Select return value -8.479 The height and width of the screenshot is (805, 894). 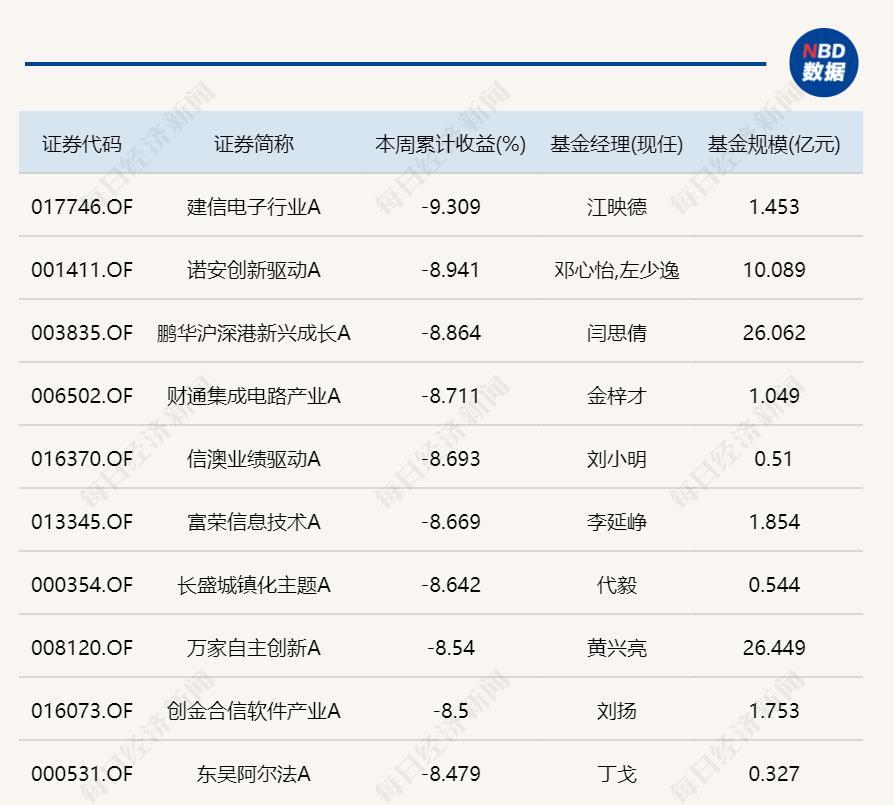[451, 774]
